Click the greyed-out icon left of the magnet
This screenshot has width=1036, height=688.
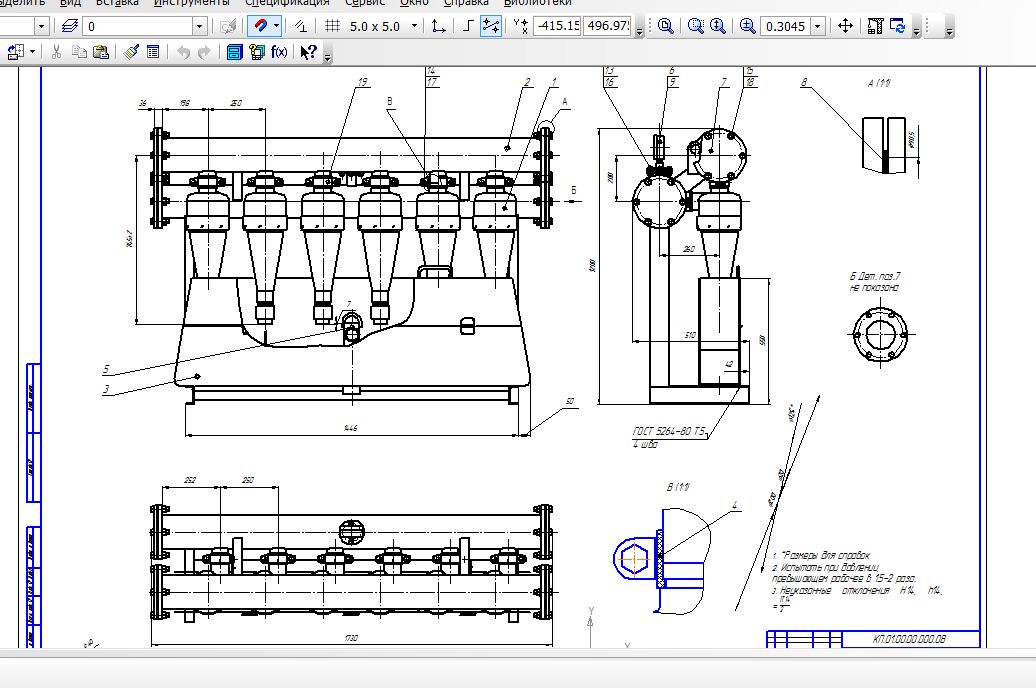click(229, 26)
